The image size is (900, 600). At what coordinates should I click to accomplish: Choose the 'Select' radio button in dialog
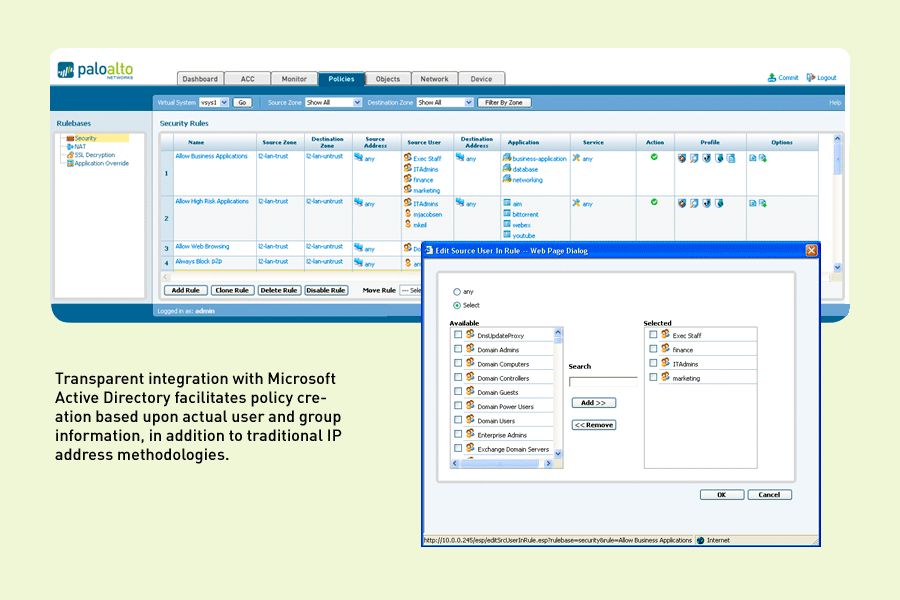(457, 305)
